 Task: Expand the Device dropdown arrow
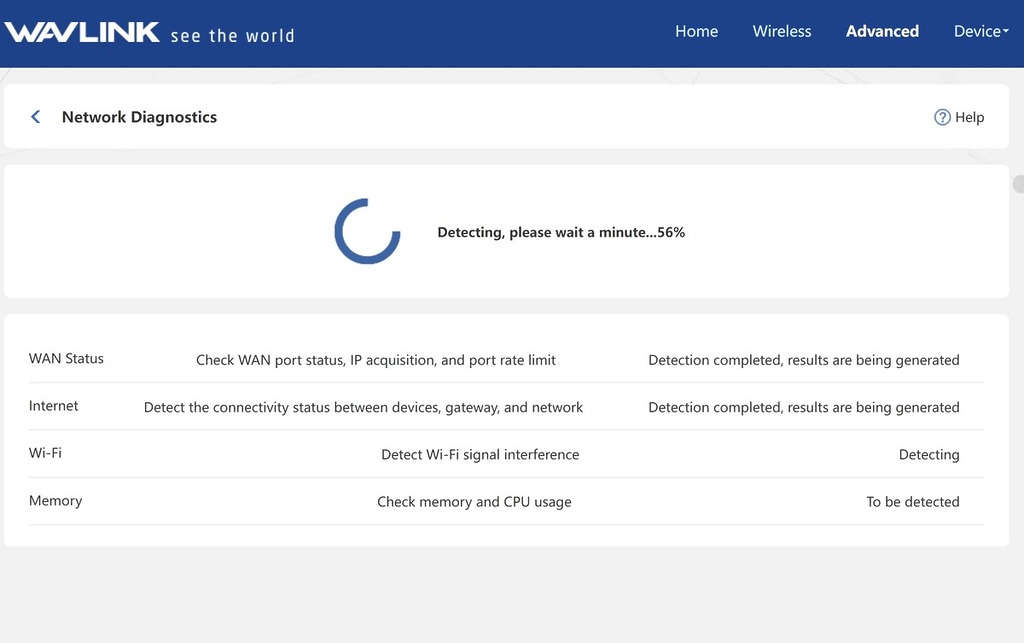point(1004,31)
